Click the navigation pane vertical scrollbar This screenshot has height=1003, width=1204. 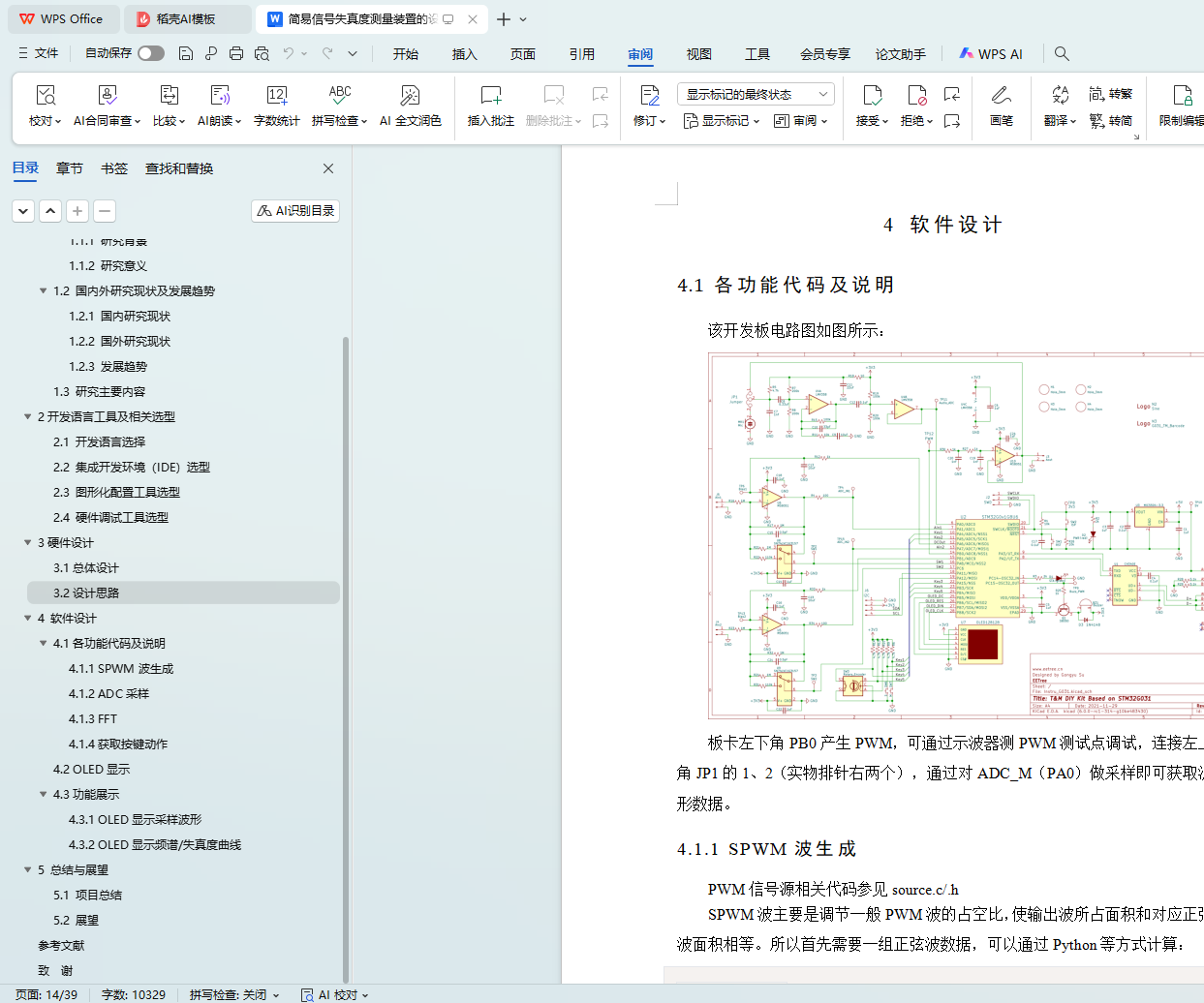coord(346,658)
